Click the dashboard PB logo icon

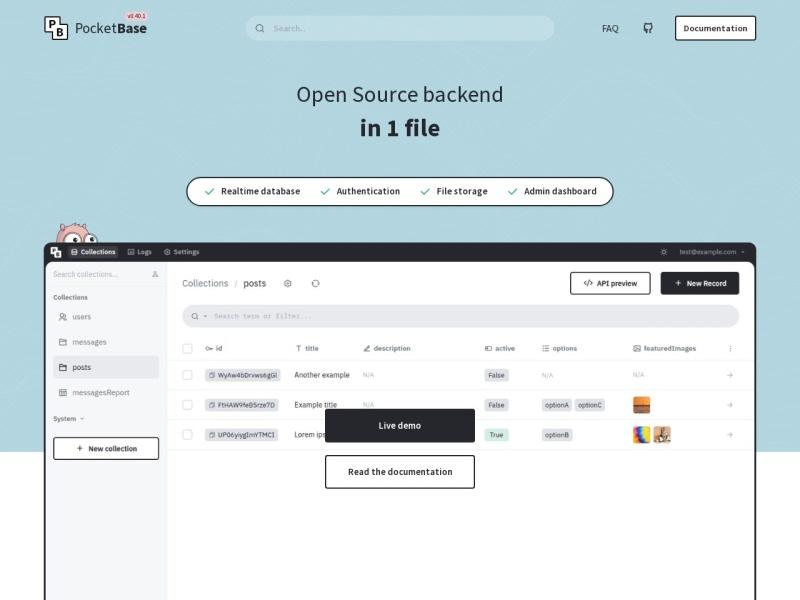point(56,252)
